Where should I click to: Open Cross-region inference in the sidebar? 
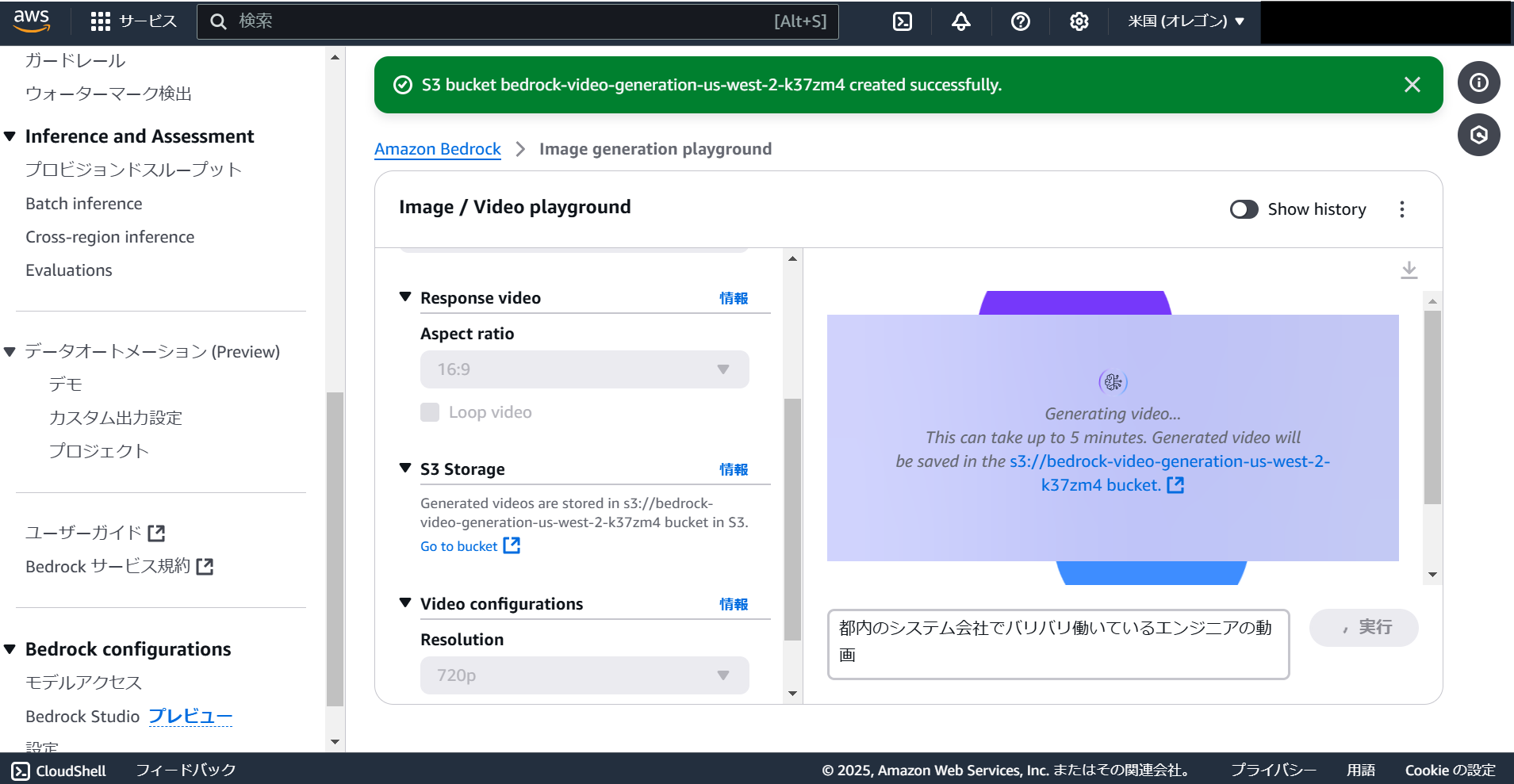point(109,237)
